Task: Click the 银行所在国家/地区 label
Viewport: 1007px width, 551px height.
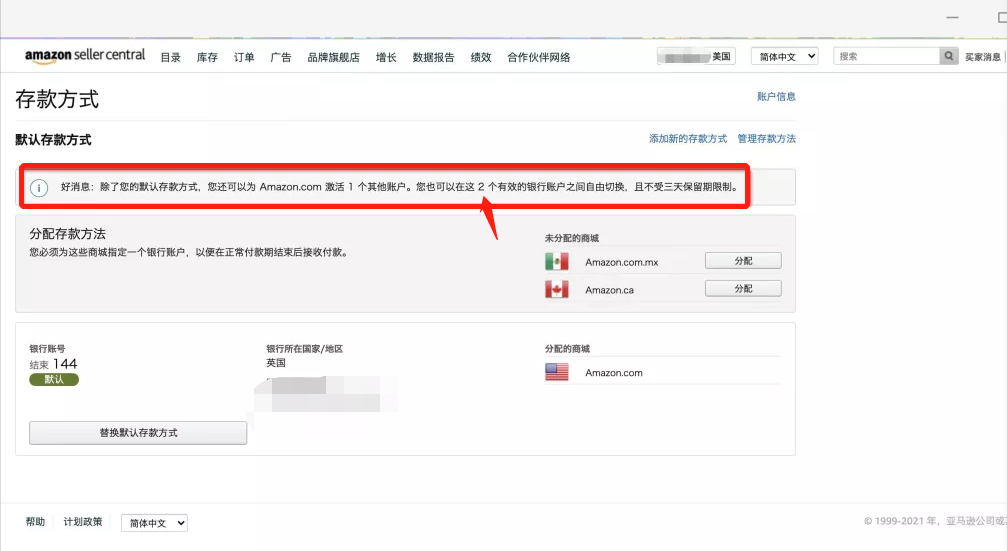Action: [x=304, y=349]
